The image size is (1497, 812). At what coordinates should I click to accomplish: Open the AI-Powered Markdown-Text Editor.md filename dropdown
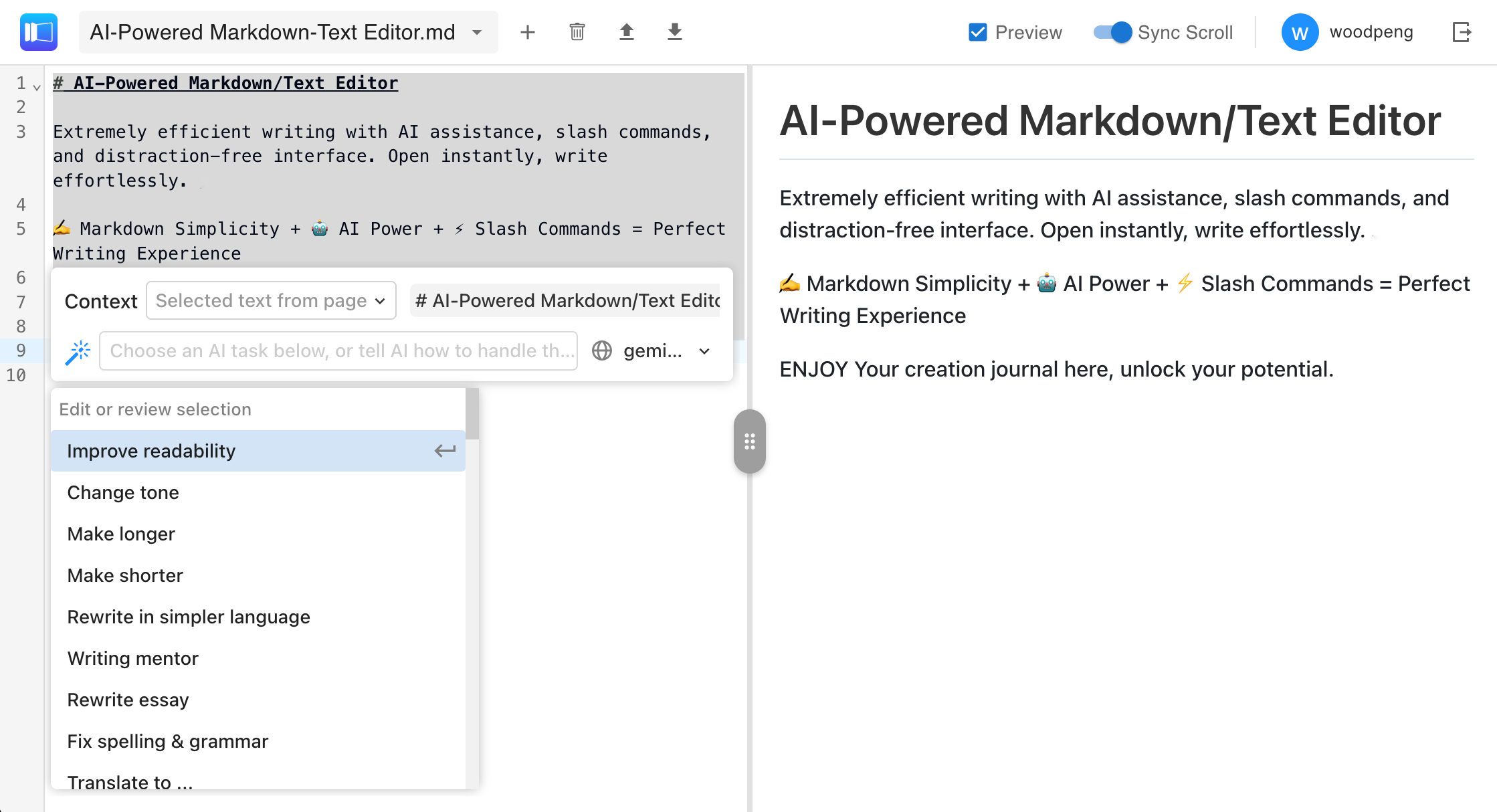[x=476, y=31]
